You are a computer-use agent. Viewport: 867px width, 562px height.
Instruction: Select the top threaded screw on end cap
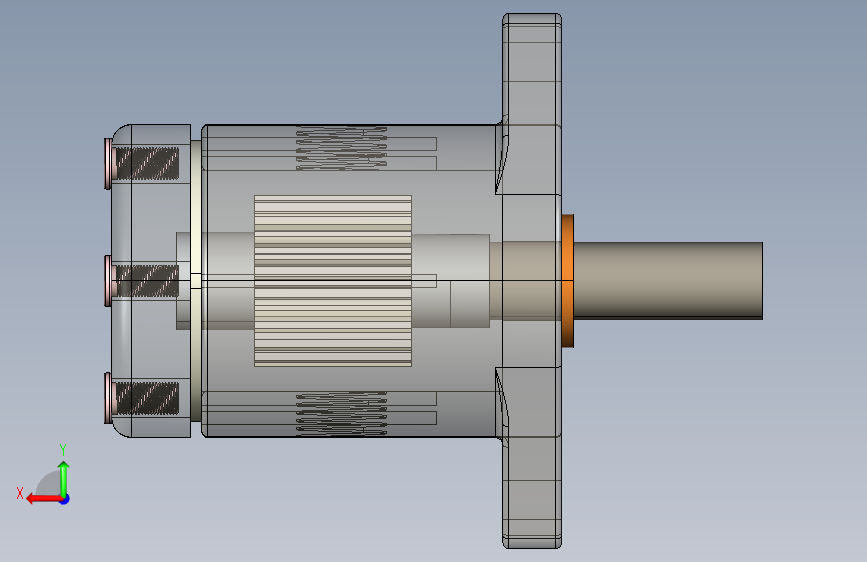[142, 164]
